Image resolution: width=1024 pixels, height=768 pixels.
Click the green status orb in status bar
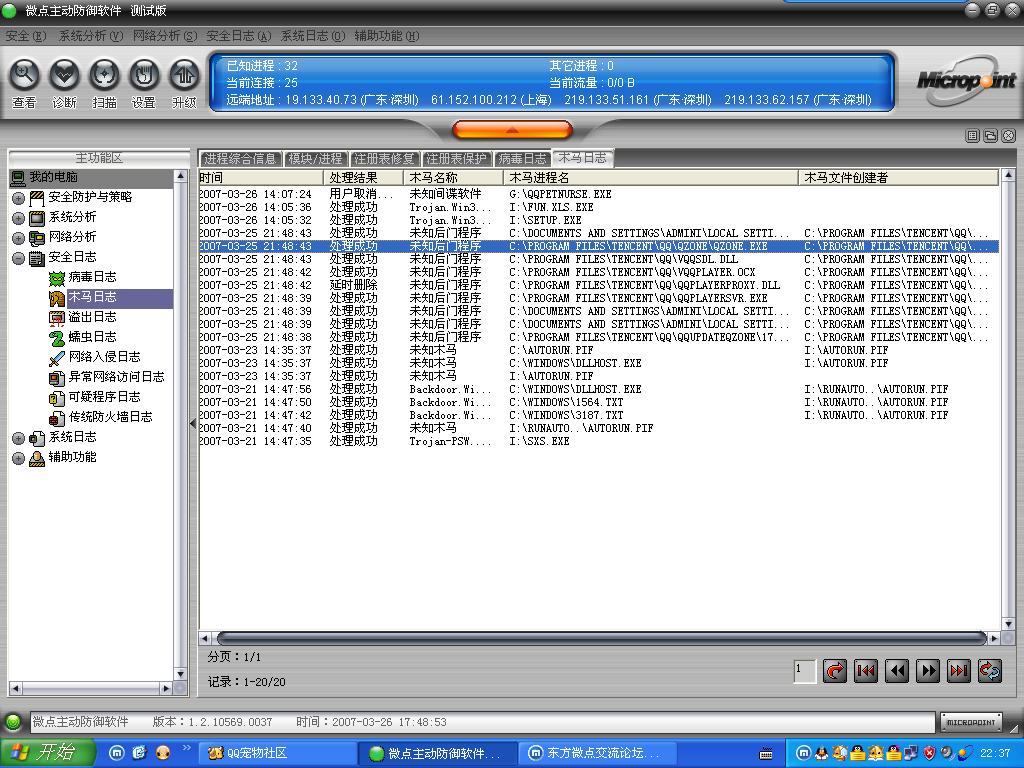[12, 722]
